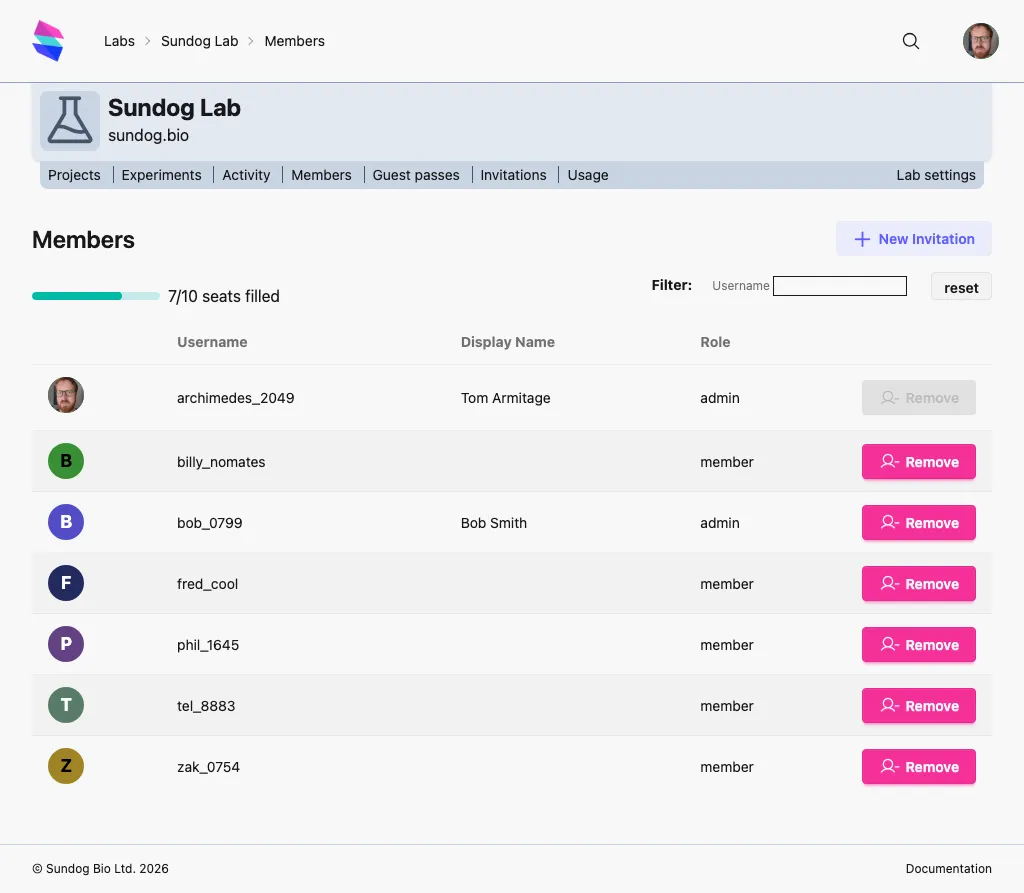Viewport: 1024px width, 893px height.
Task: Click the '7/10 seats filled' text
Action: point(223,296)
